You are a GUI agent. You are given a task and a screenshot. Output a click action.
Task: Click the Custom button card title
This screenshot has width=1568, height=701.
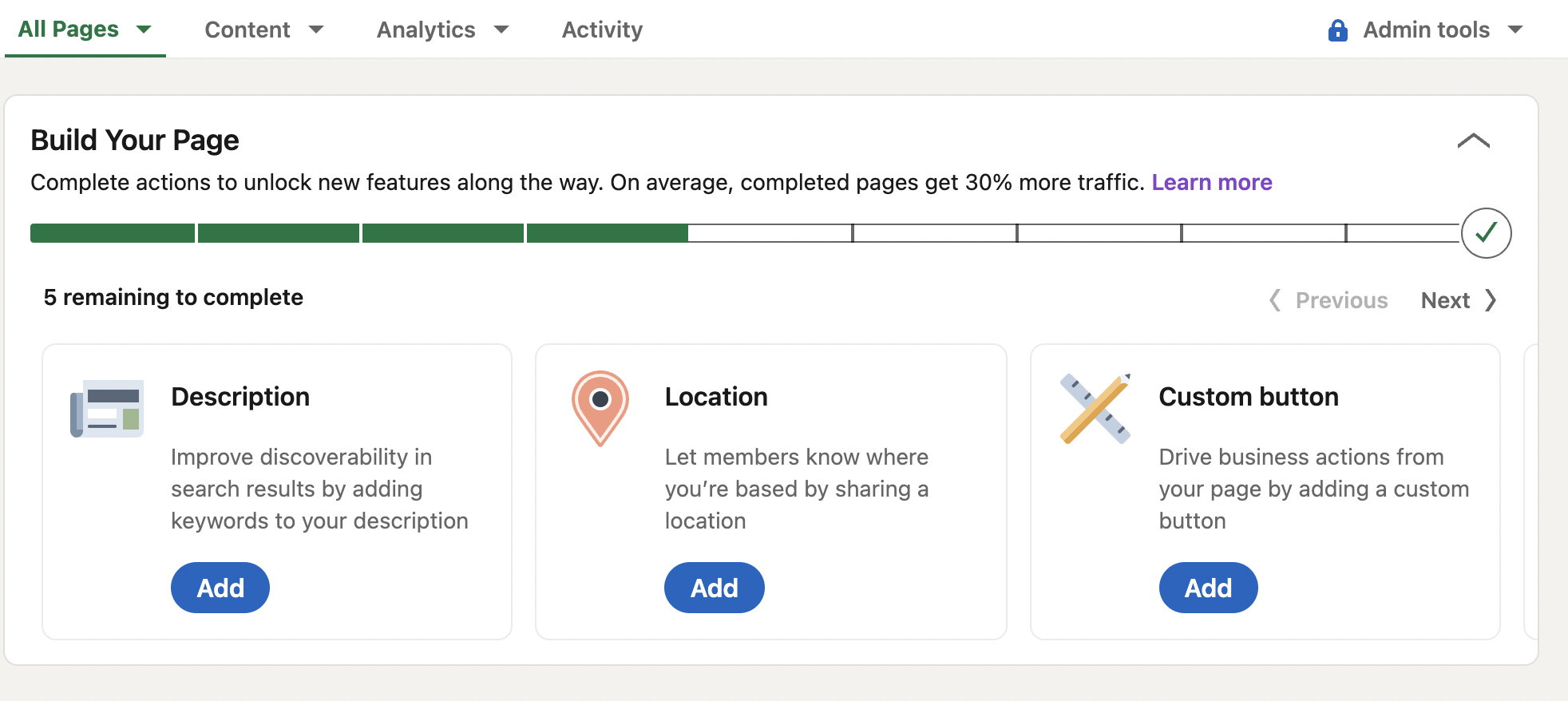[1249, 397]
